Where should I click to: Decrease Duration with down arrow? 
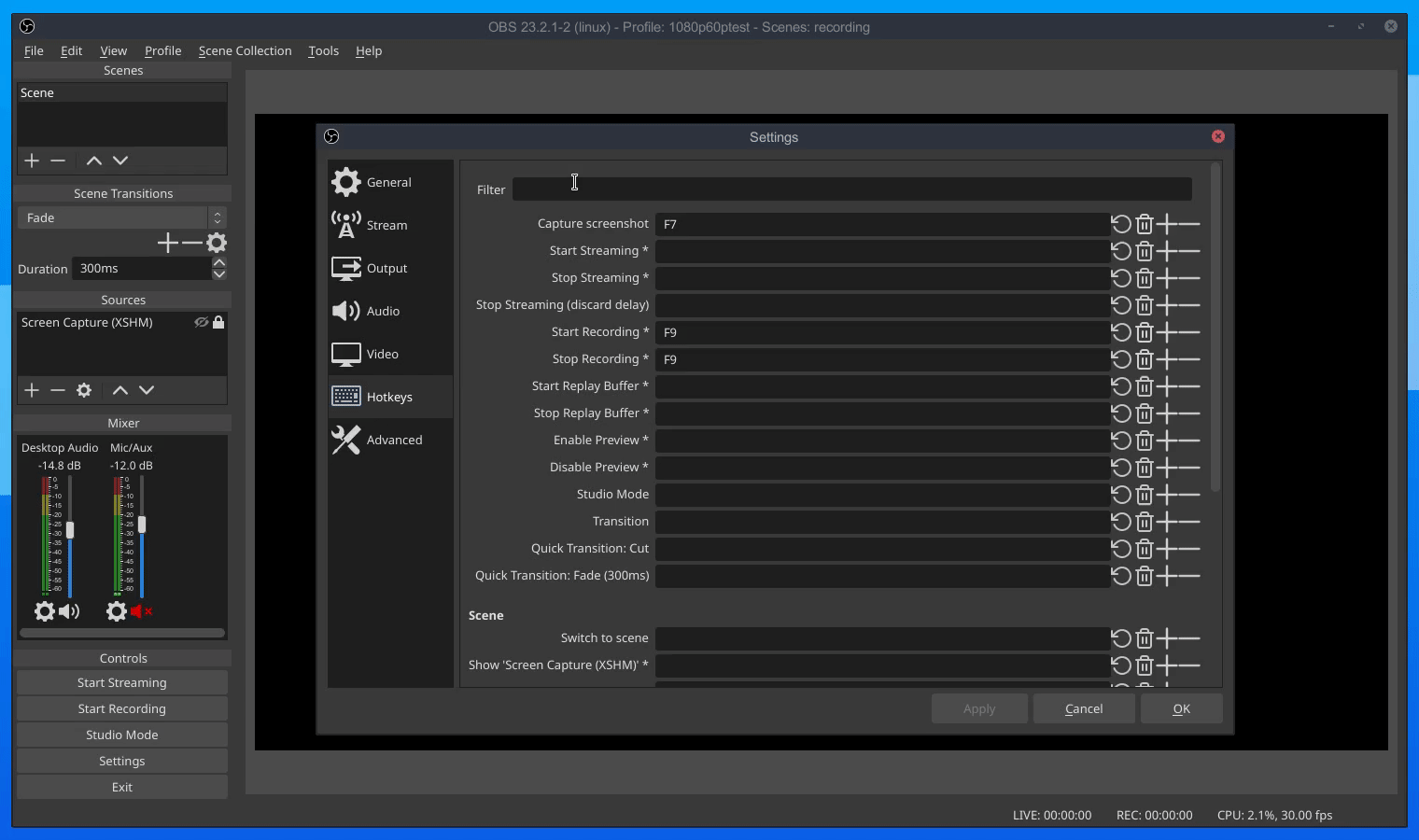click(219, 274)
